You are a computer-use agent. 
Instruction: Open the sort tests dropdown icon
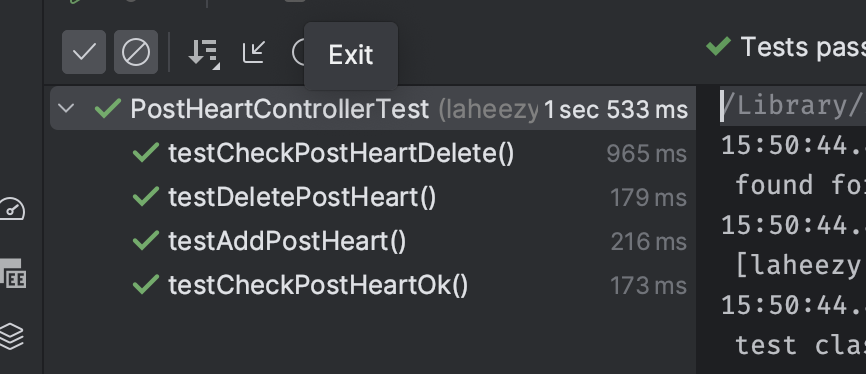pos(204,54)
